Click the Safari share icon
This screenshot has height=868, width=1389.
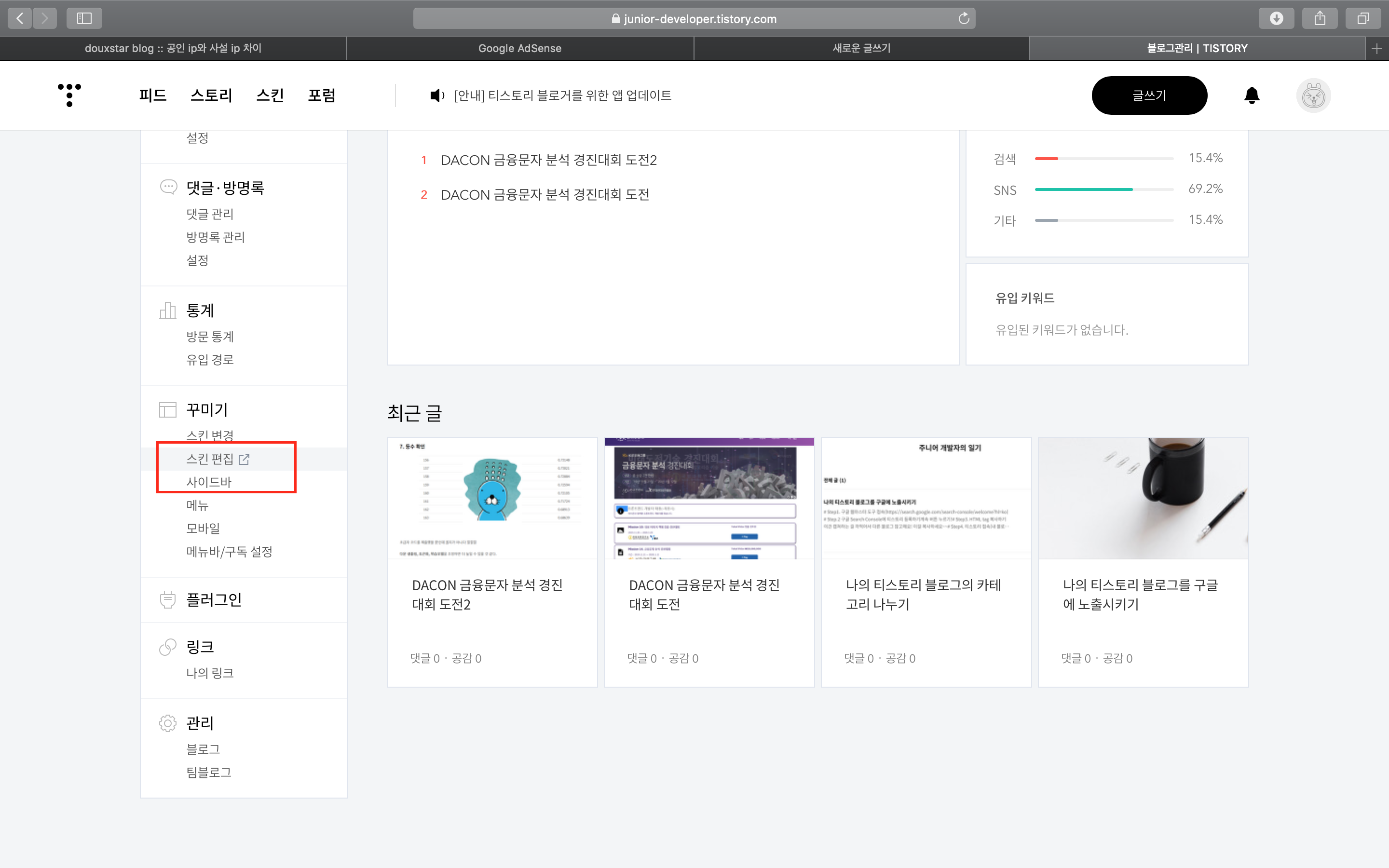[x=1320, y=18]
